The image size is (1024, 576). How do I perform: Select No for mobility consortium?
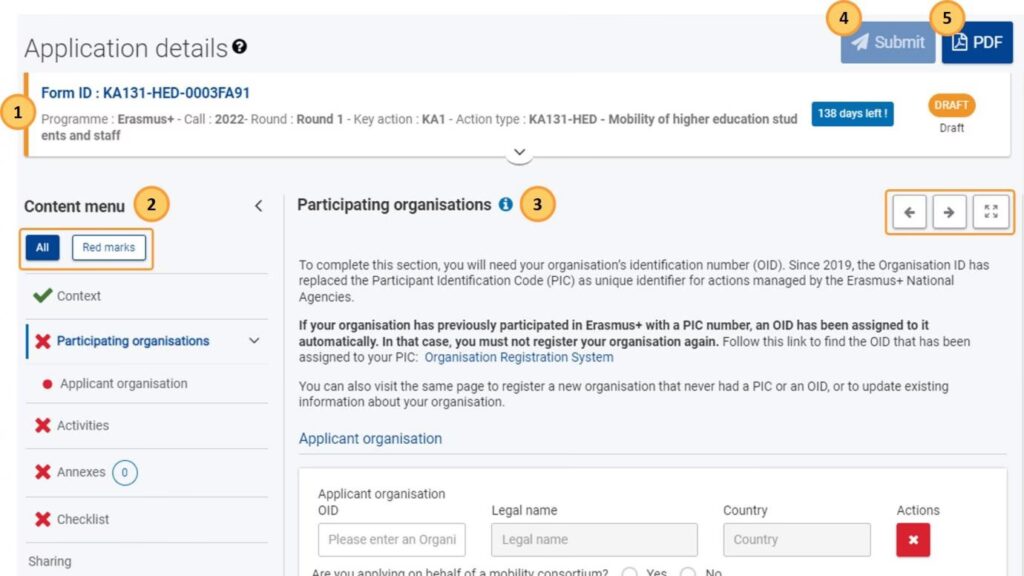688,573
